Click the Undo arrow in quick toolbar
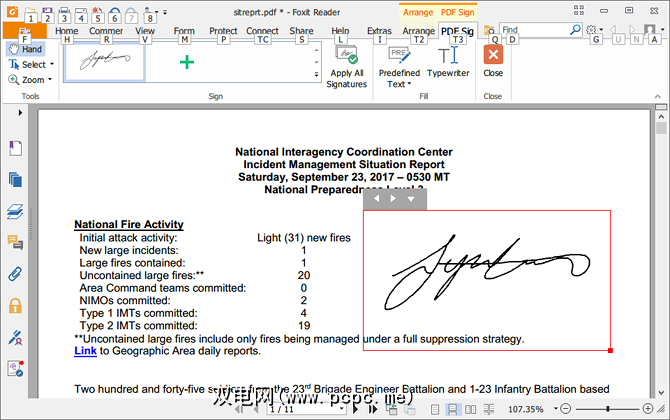Viewport: 670px width, 420px height. point(115,13)
